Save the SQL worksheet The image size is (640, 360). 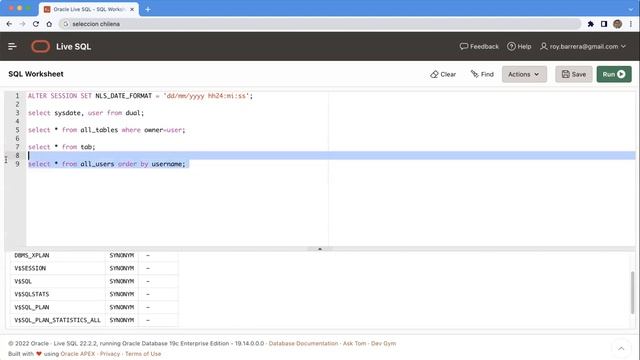pos(573,74)
